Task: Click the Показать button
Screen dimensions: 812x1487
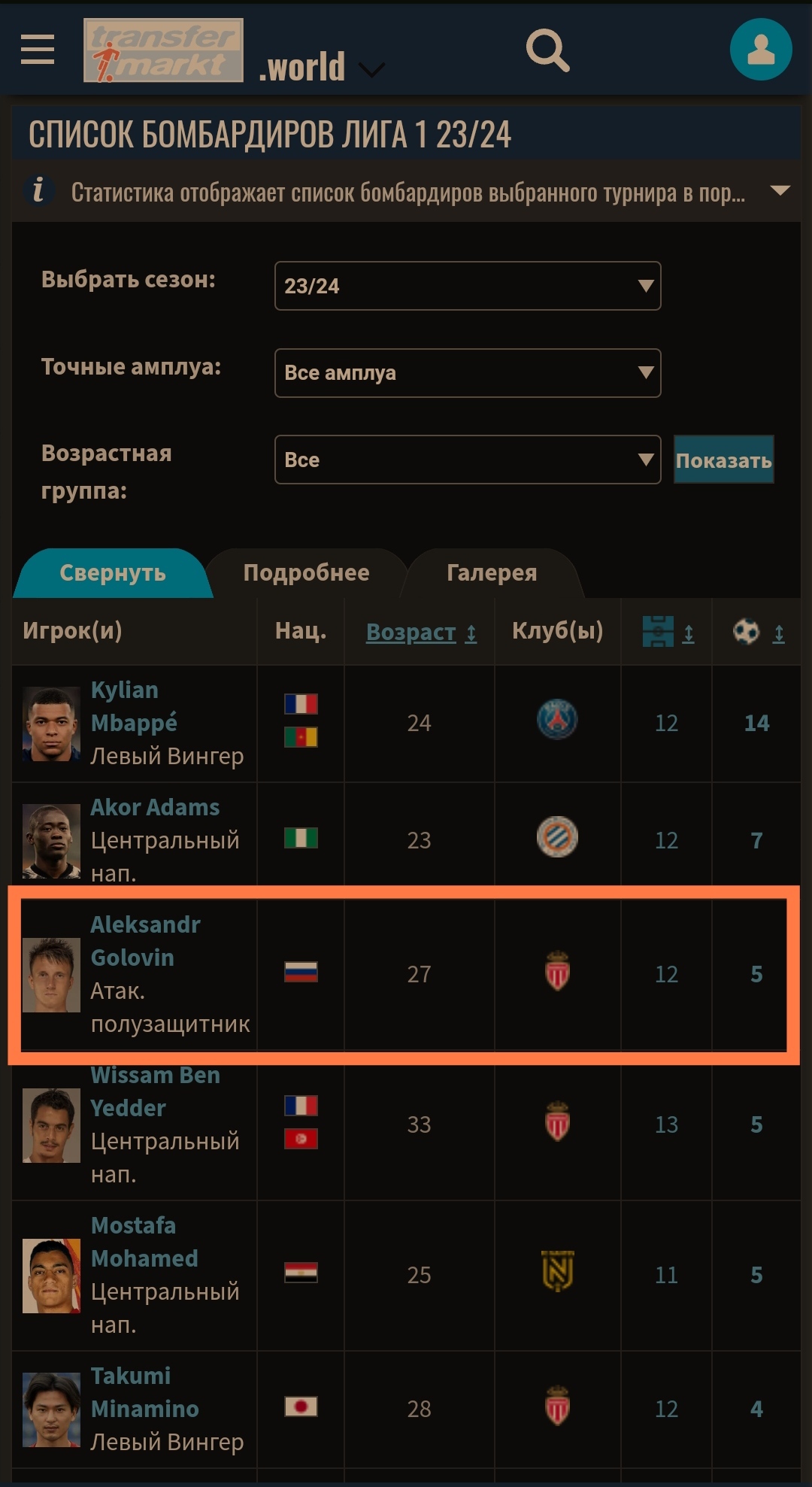Action: (723, 460)
